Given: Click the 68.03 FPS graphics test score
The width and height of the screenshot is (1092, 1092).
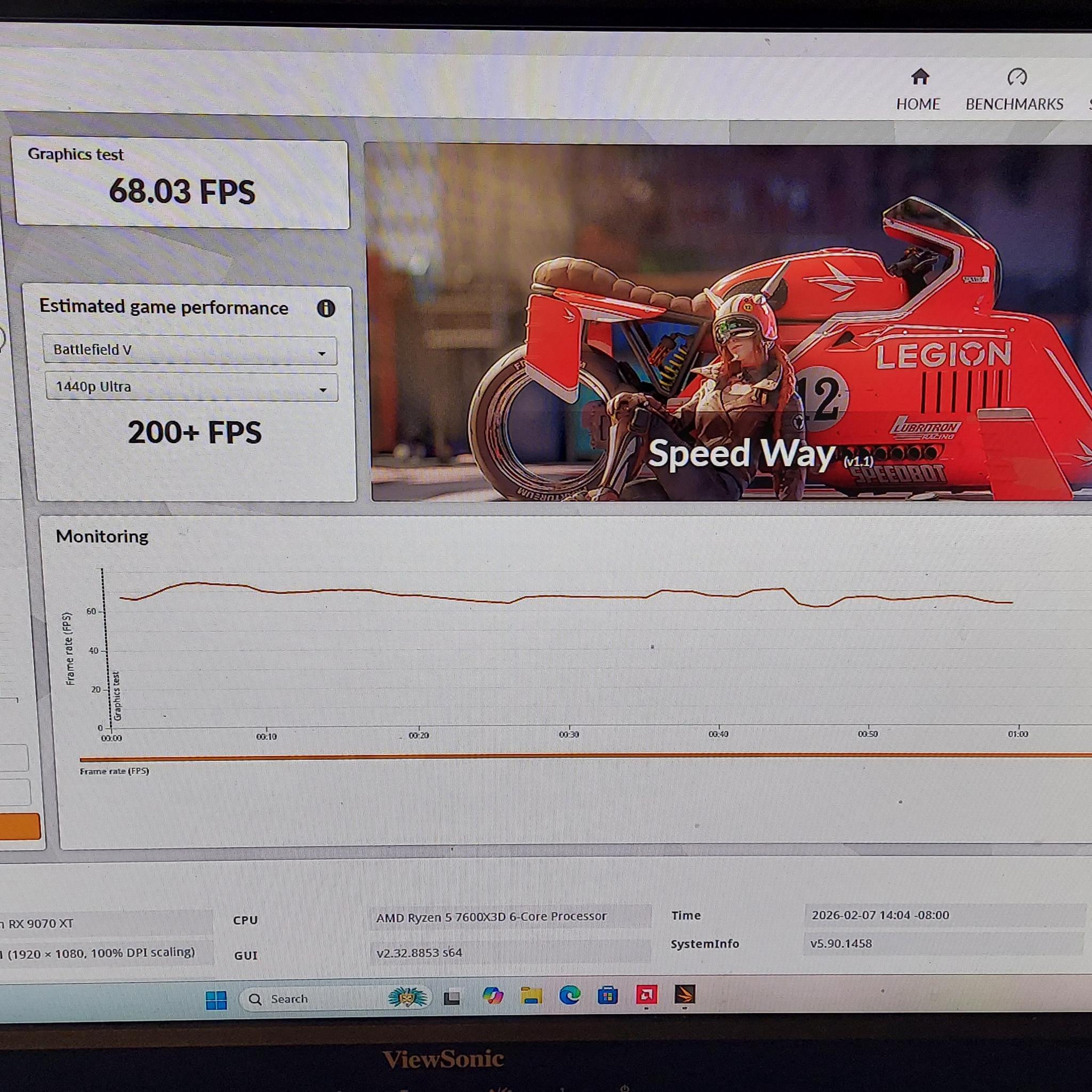Looking at the screenshot, I should 182,191.
